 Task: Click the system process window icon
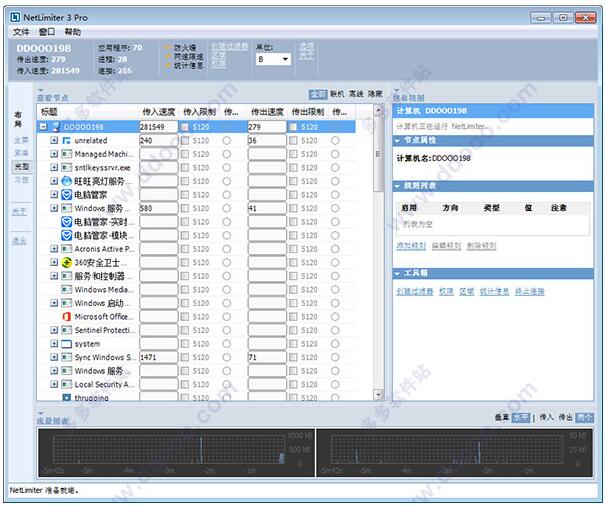67,343
